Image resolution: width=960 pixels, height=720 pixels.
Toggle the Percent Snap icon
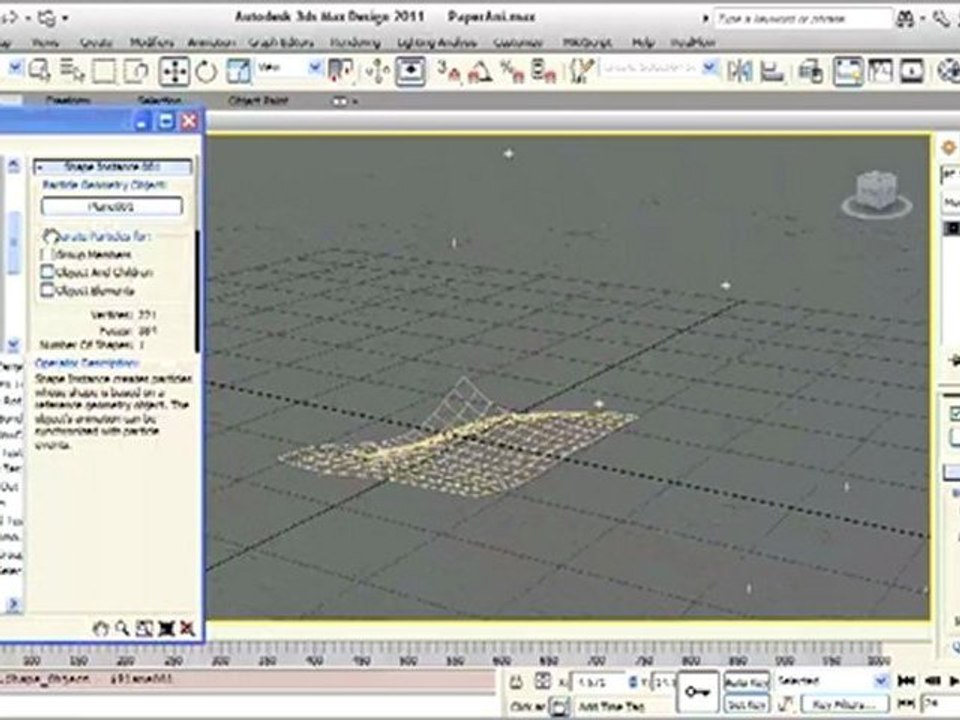pos(512,72)
